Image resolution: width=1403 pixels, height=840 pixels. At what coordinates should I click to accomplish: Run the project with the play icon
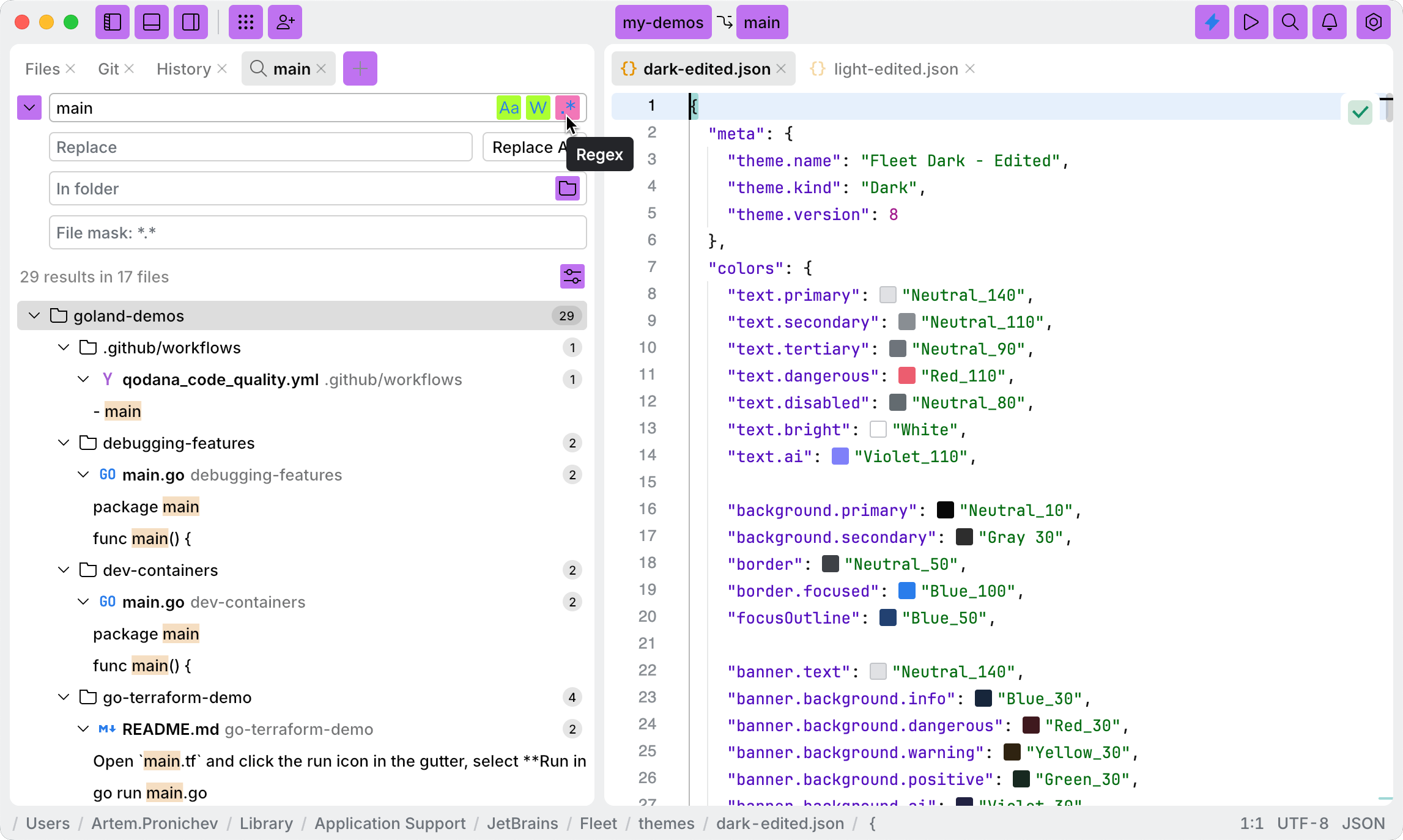point(1251,22)
